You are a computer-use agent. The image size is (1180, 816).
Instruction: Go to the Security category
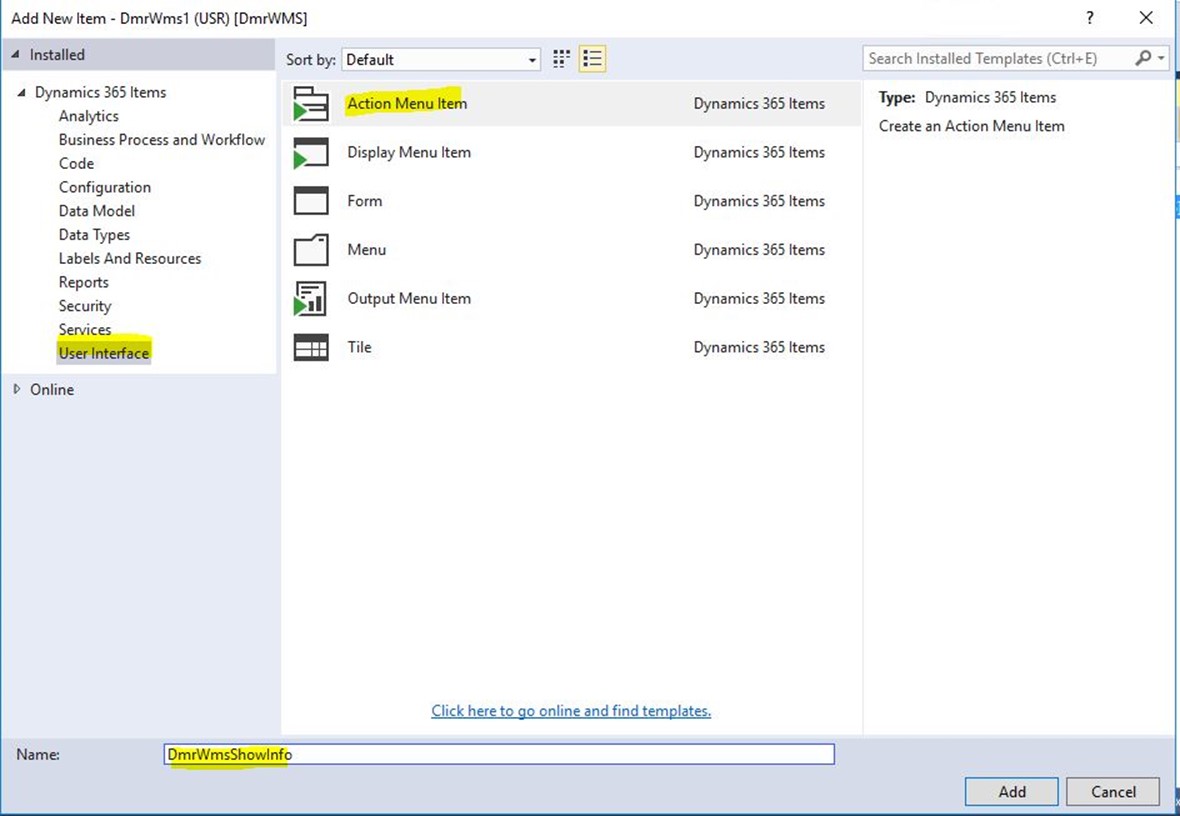click(85, 306)
